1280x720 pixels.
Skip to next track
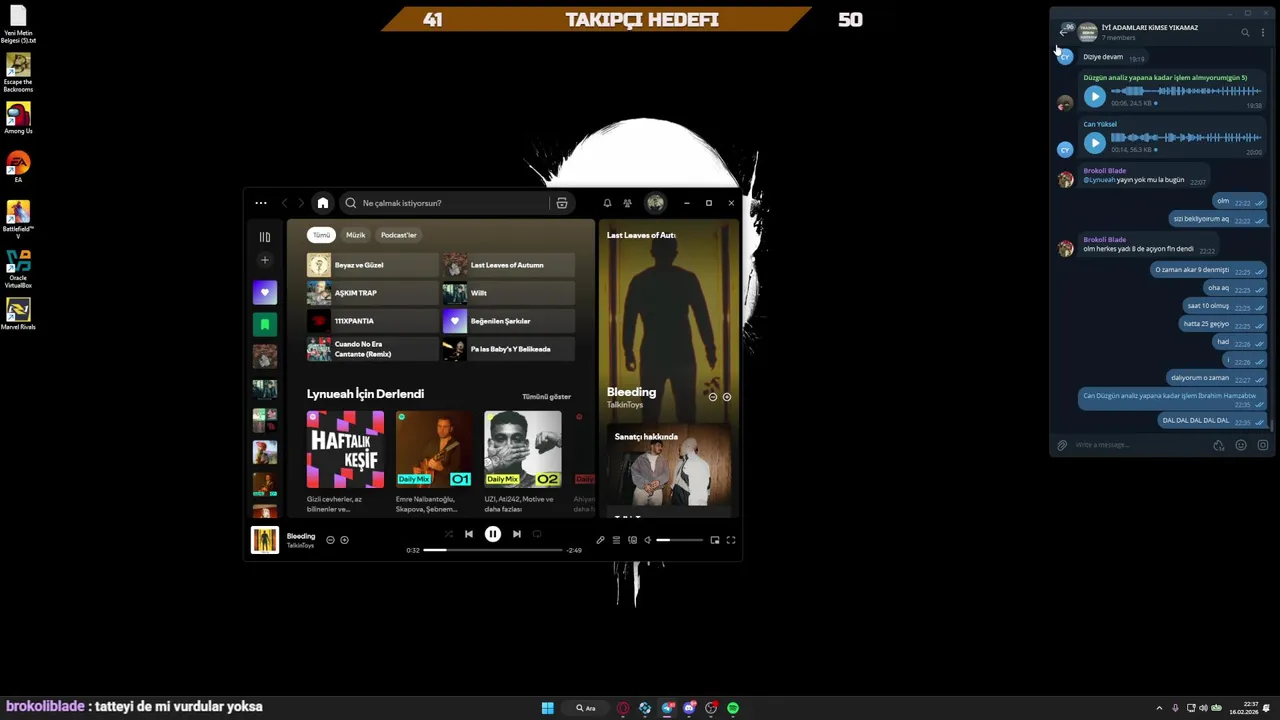click(x=517, y=534)
